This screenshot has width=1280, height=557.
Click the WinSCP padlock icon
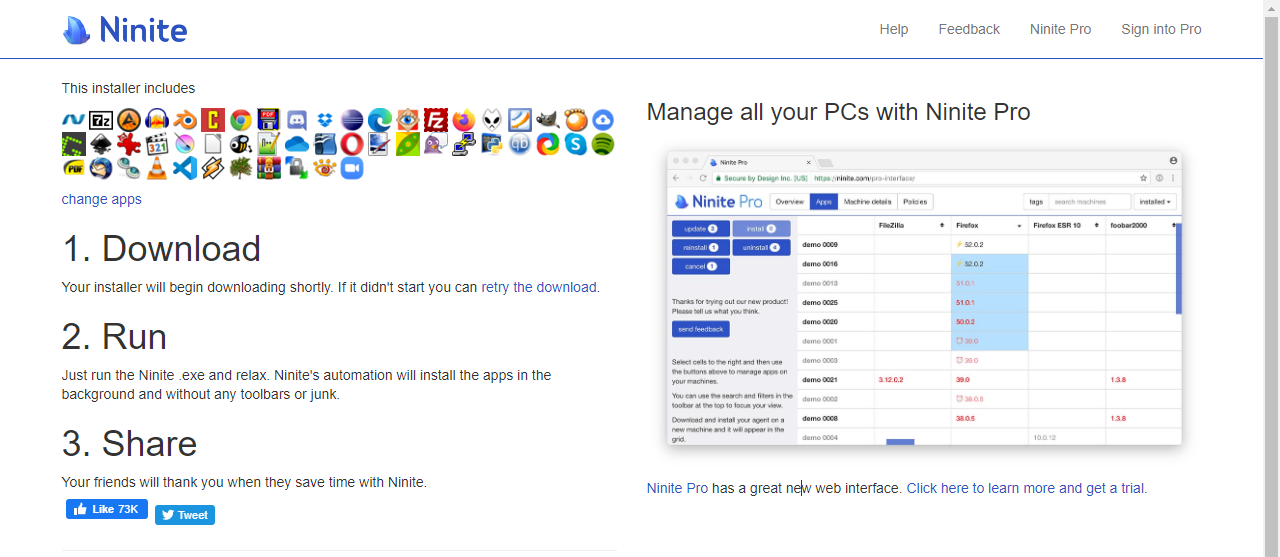[298, 168]
